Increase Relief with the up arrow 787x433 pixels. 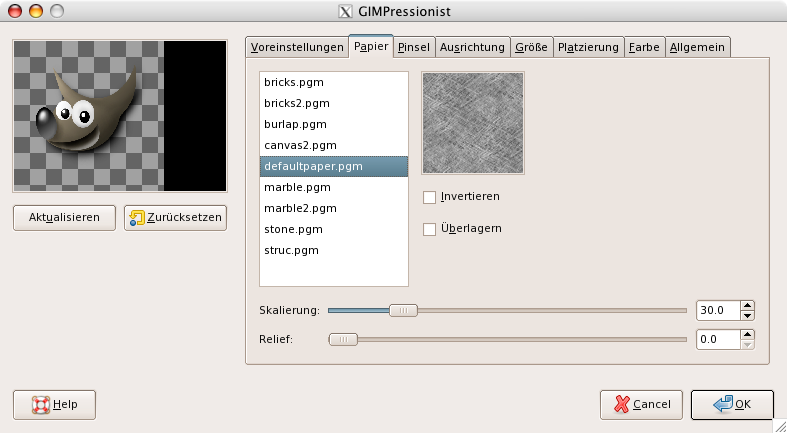(x=747, y=335)
